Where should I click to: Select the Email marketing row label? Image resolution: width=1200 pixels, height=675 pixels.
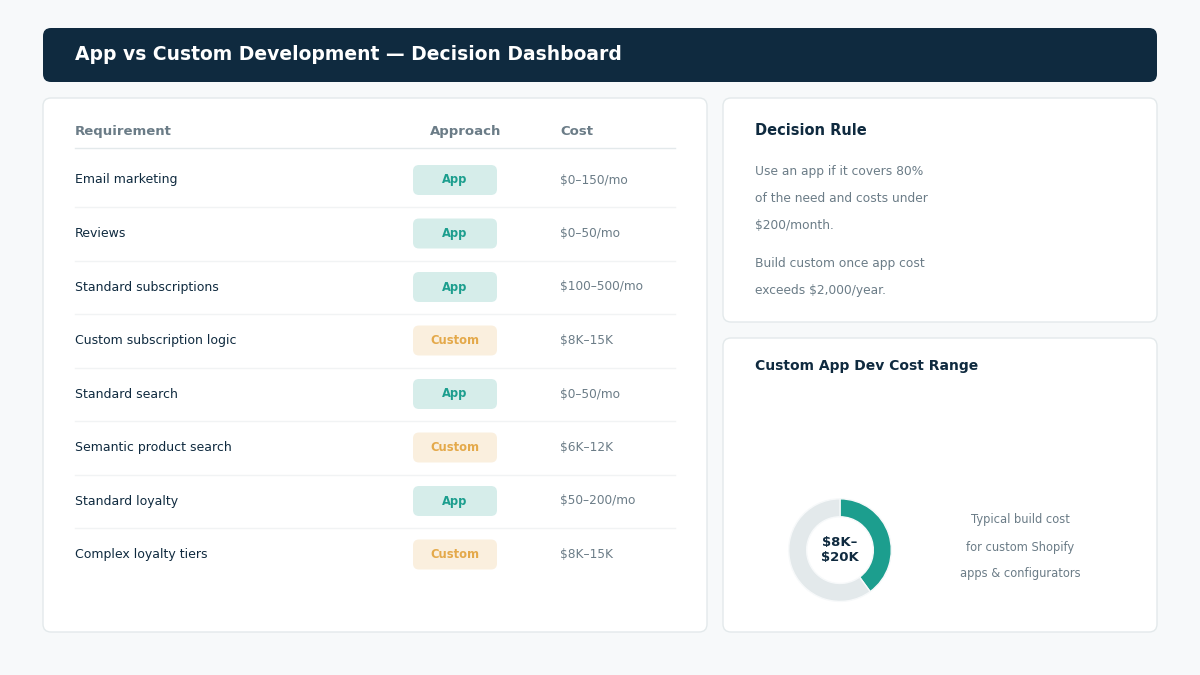click(x=126, y=180)
